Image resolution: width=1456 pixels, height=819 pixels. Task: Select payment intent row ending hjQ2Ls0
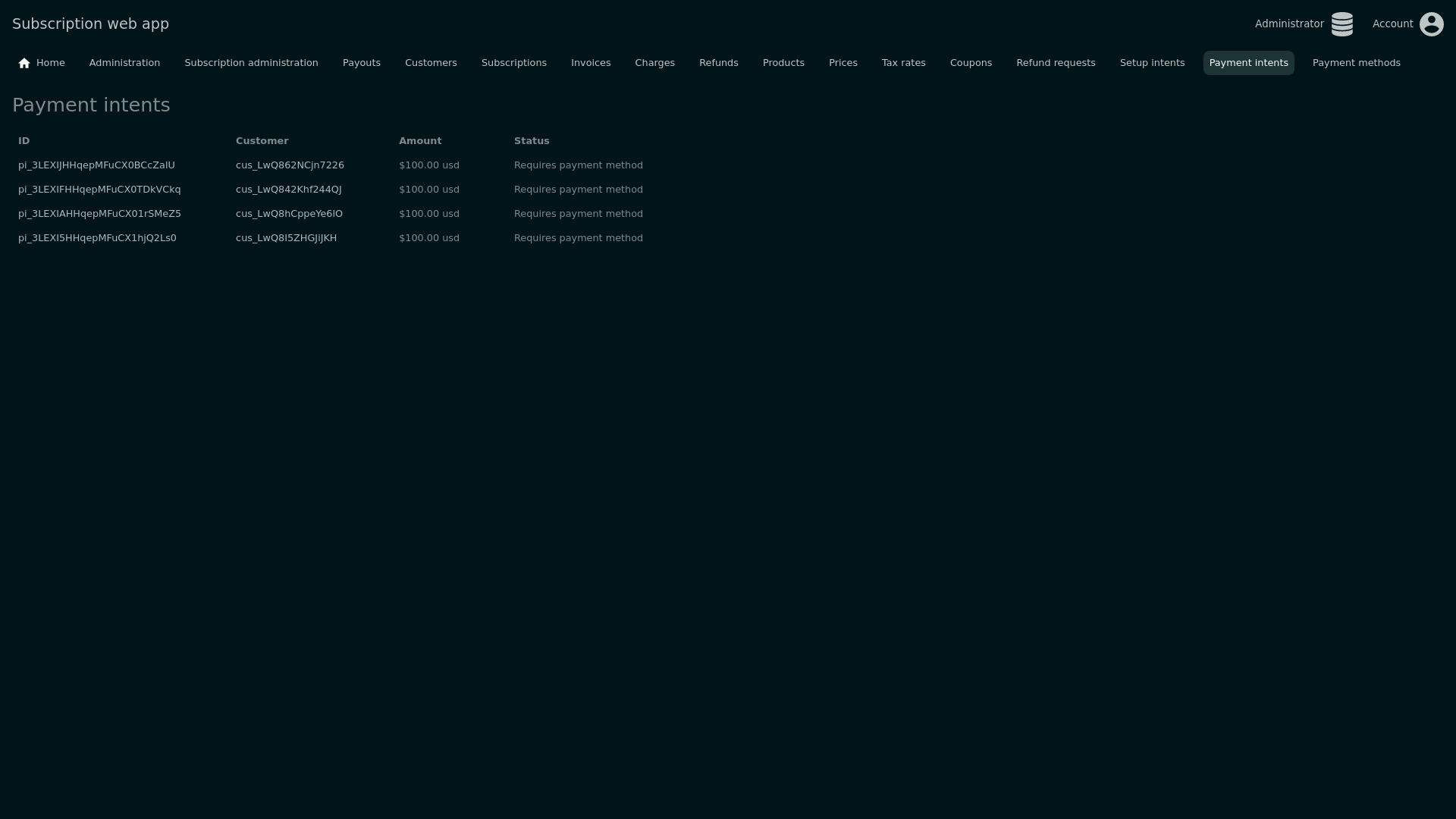point(97,238)
